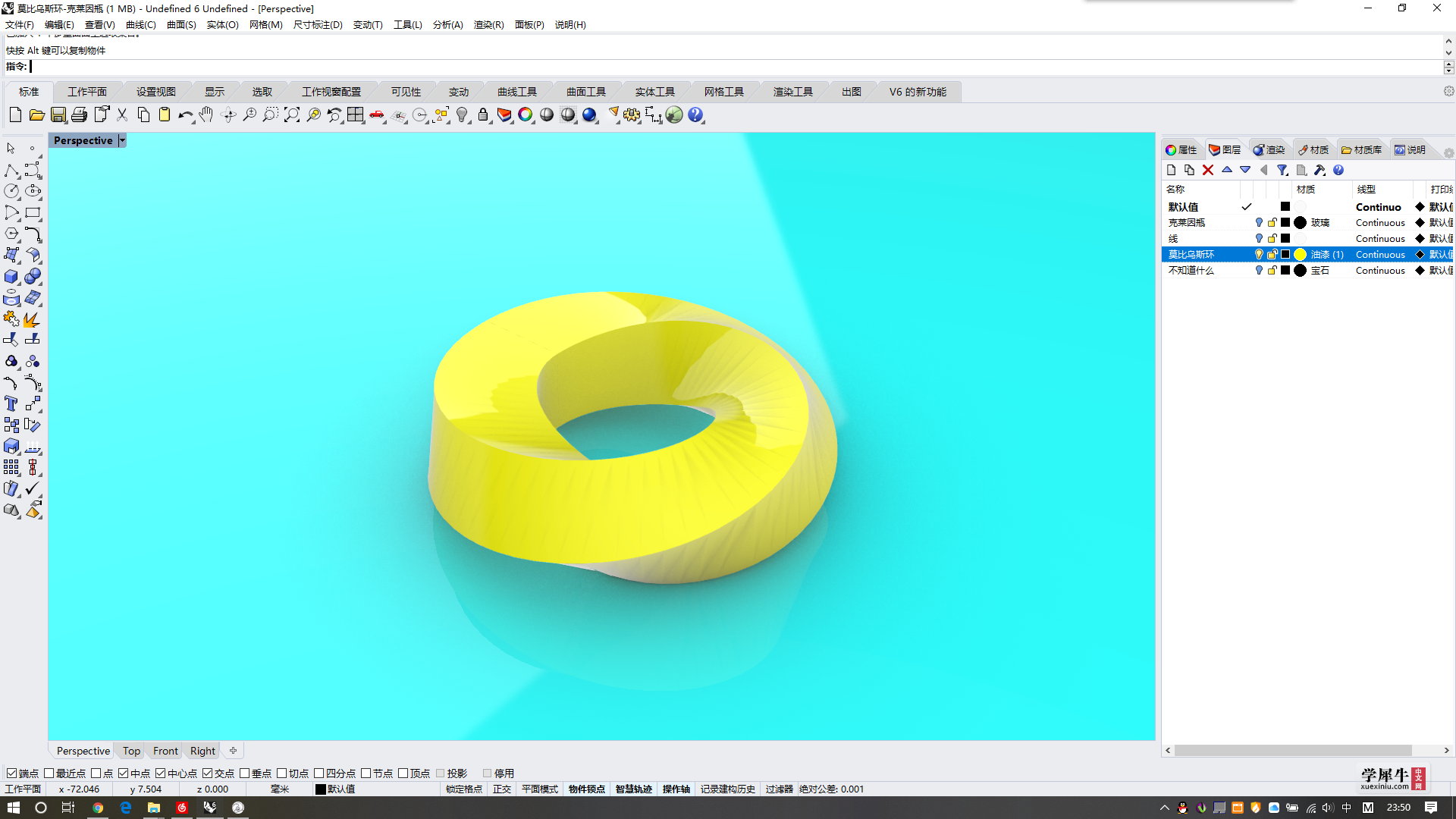The width and height of the screenshot is (1456, 819).
Task: Click the command history scroll-down arrow
Action: pos(1448,53)
